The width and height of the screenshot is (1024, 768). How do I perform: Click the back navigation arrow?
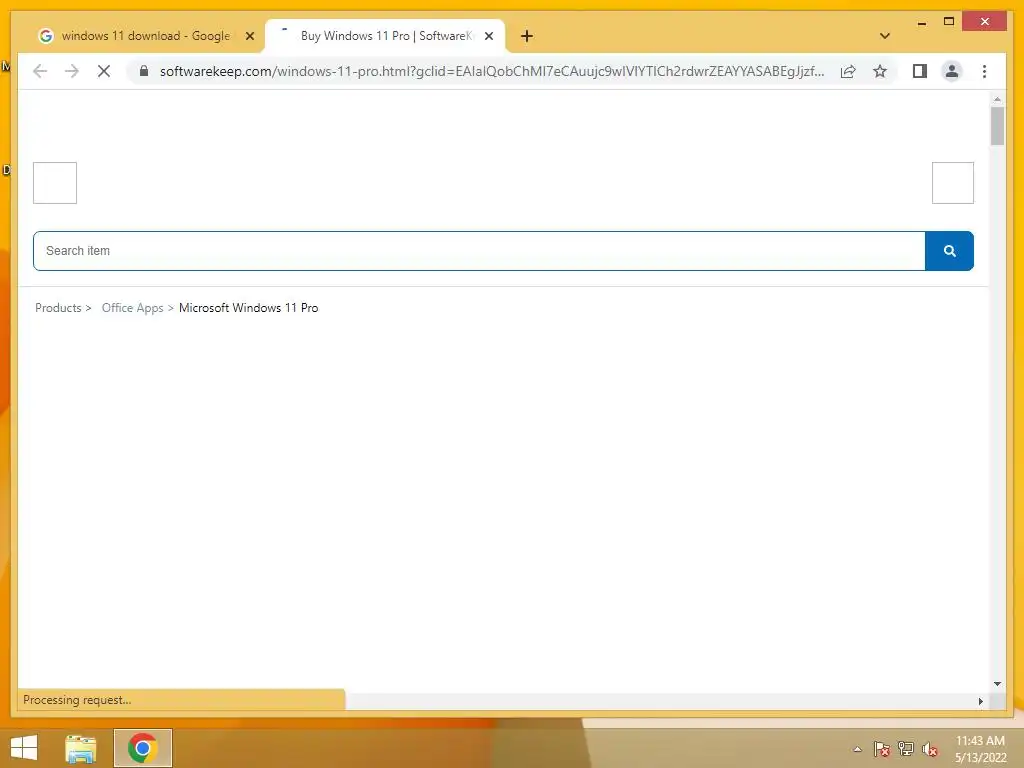tap(40, 71)
